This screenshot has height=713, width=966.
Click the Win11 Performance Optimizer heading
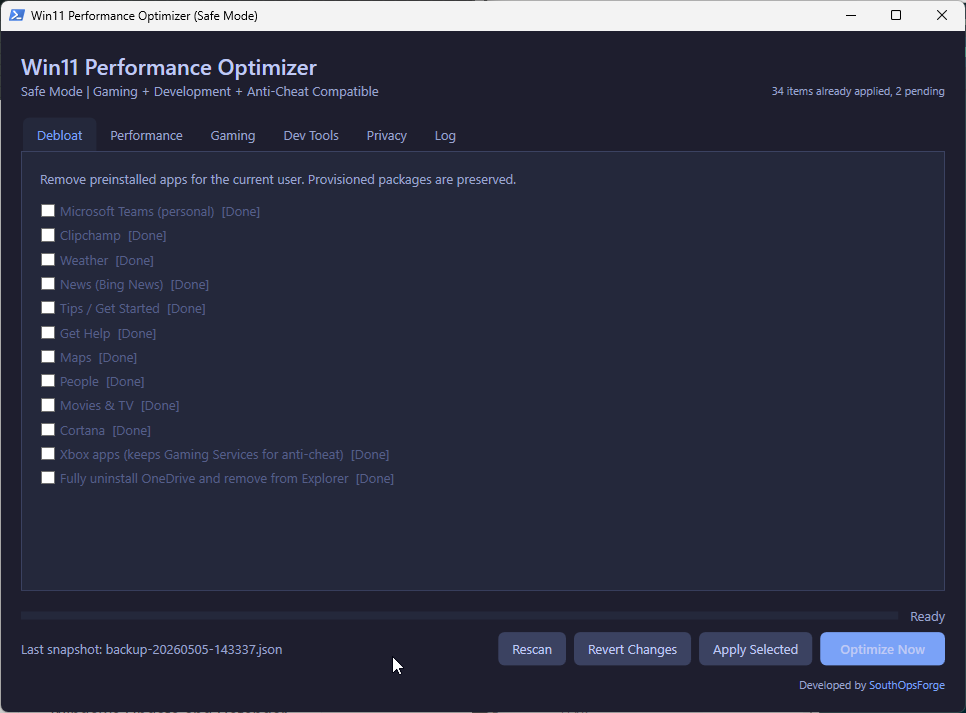tap(169, 67)
